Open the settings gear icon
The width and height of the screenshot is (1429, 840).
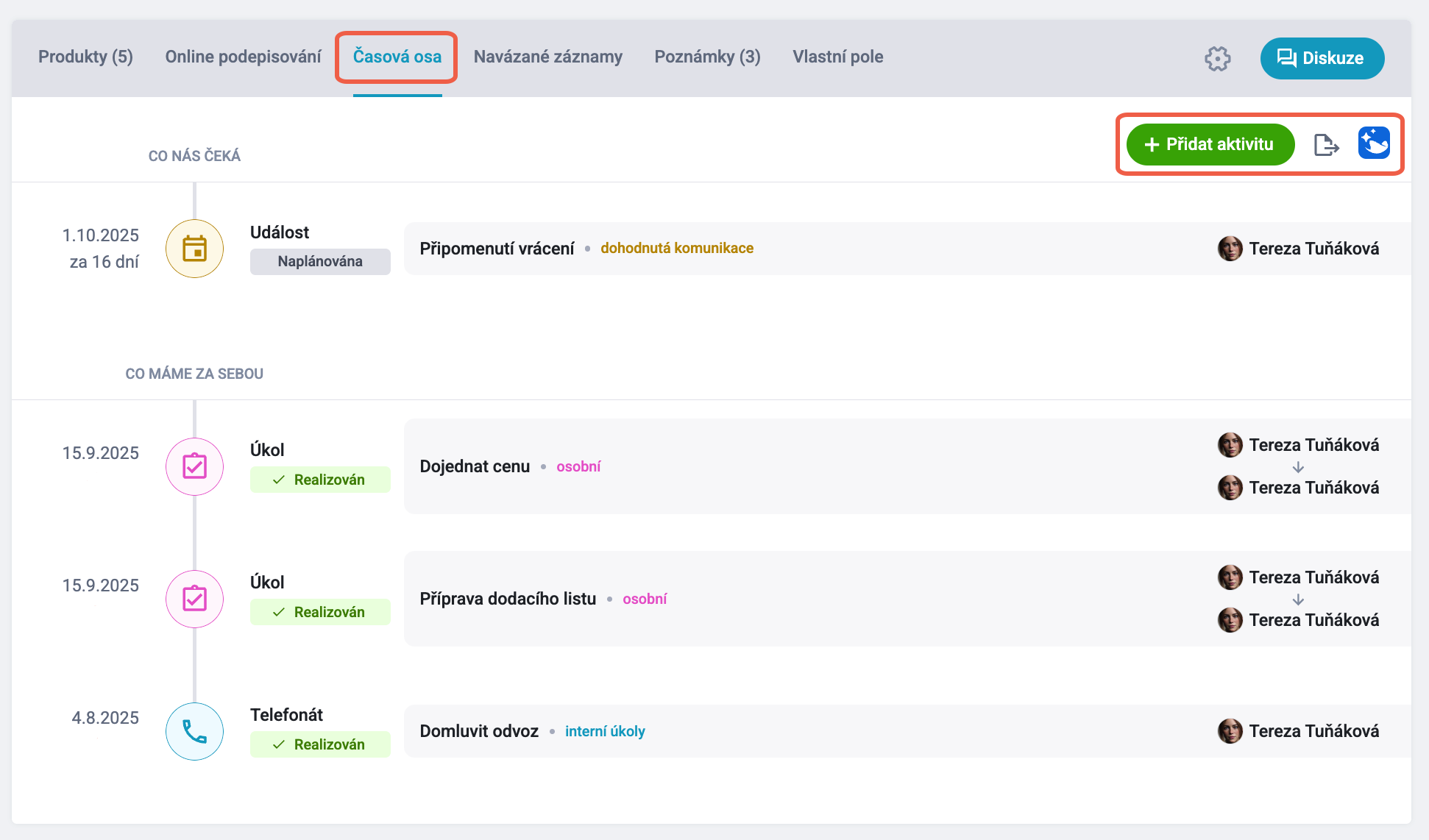click(1217, 59)
